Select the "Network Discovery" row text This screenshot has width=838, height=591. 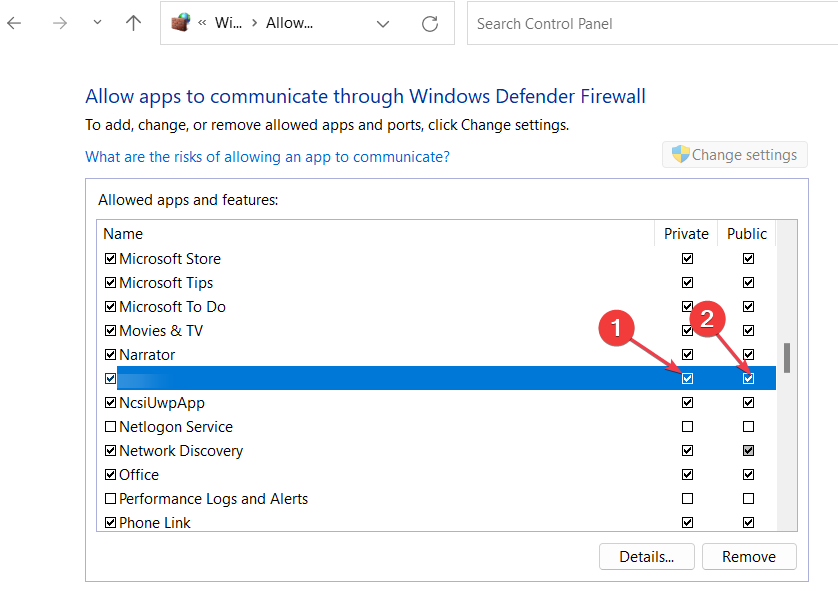181,451
